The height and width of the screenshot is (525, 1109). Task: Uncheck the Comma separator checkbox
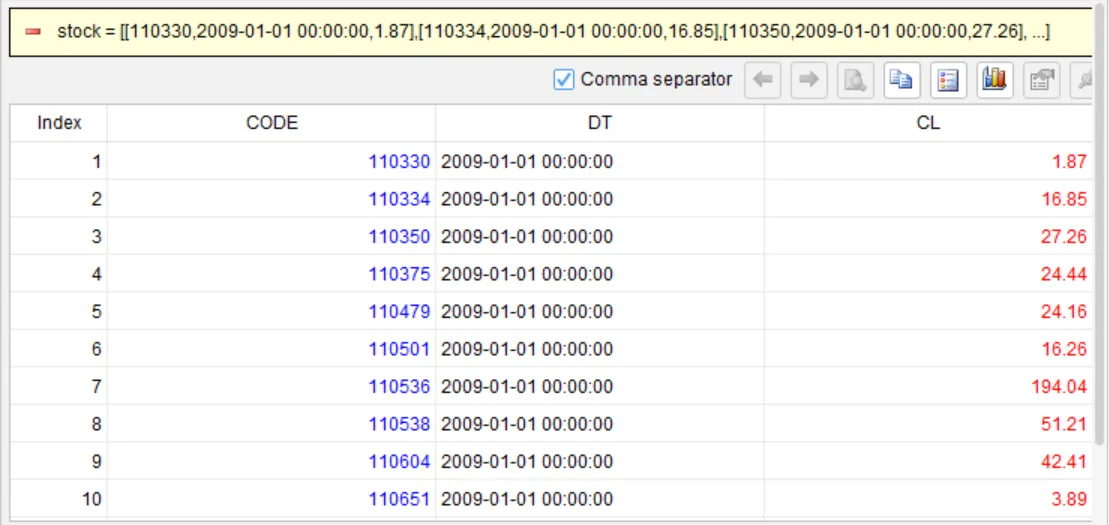(563, 79)
